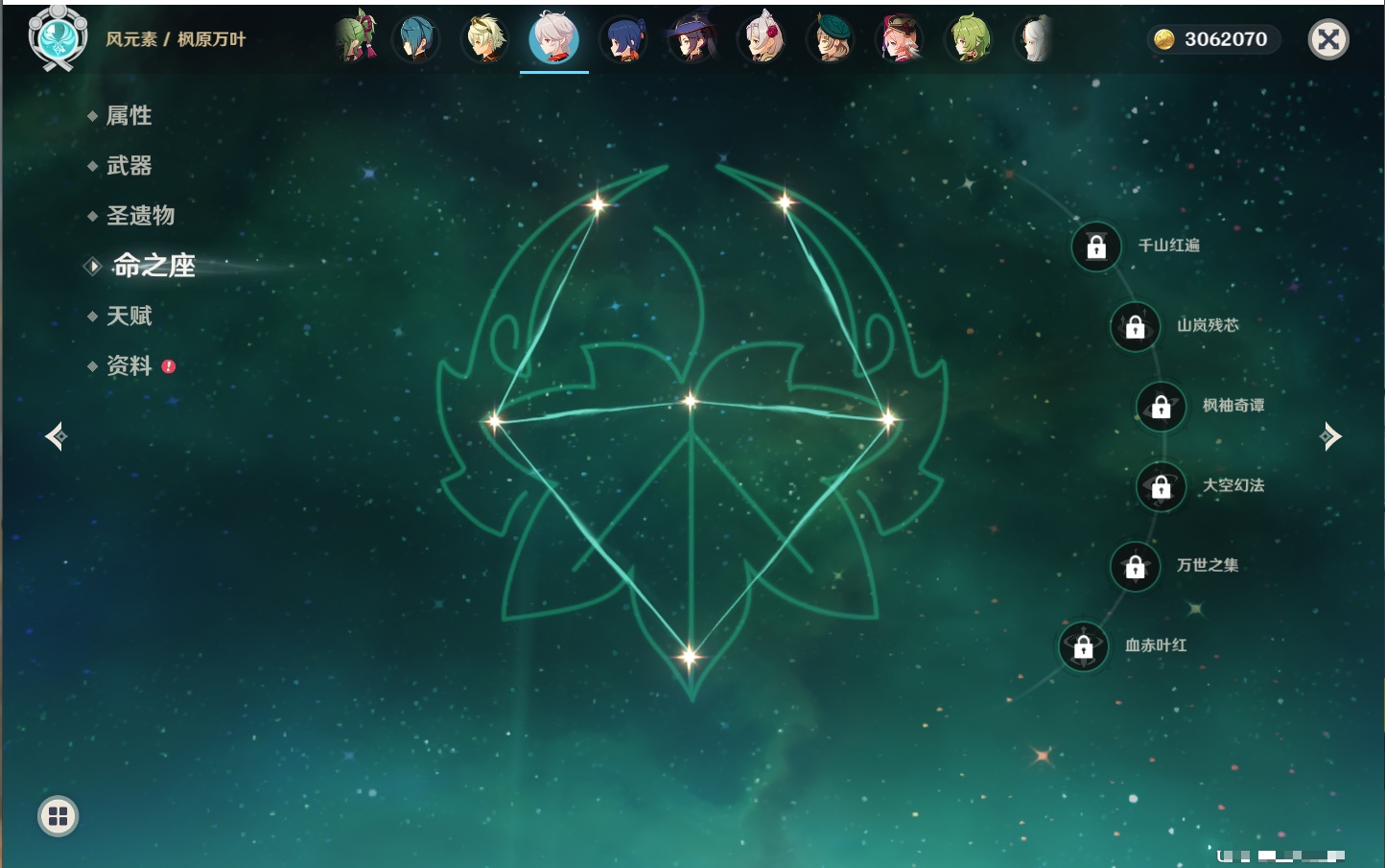The image size is (1385, 868).
Task: Open the 属性 attributes tab
Action: (x=129, y=116)
